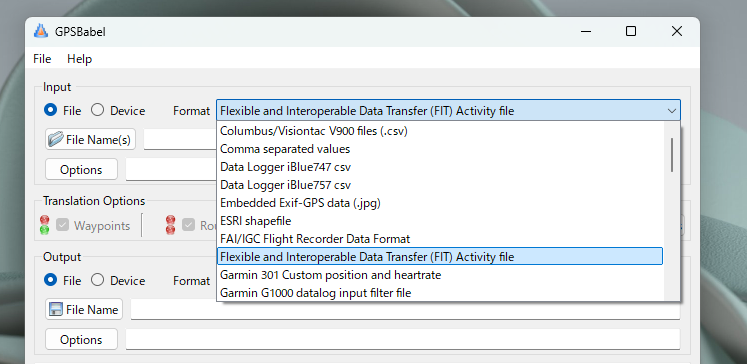
Task: Choose Garmin 301 Custom position and heartrate
Action: coord(440,275)
